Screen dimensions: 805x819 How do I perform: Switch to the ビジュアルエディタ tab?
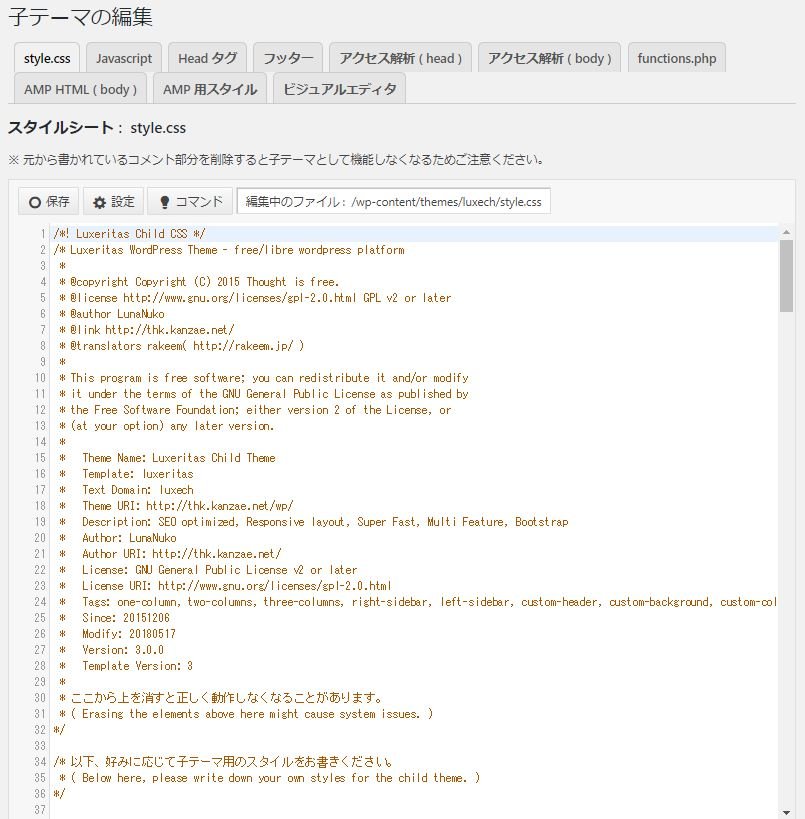[x=340, y=89]
